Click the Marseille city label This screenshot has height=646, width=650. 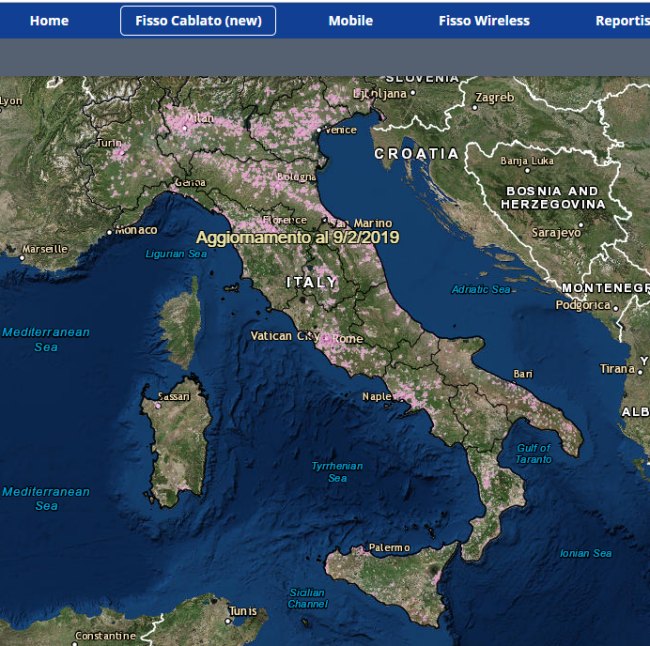click(x=45, y=248)
